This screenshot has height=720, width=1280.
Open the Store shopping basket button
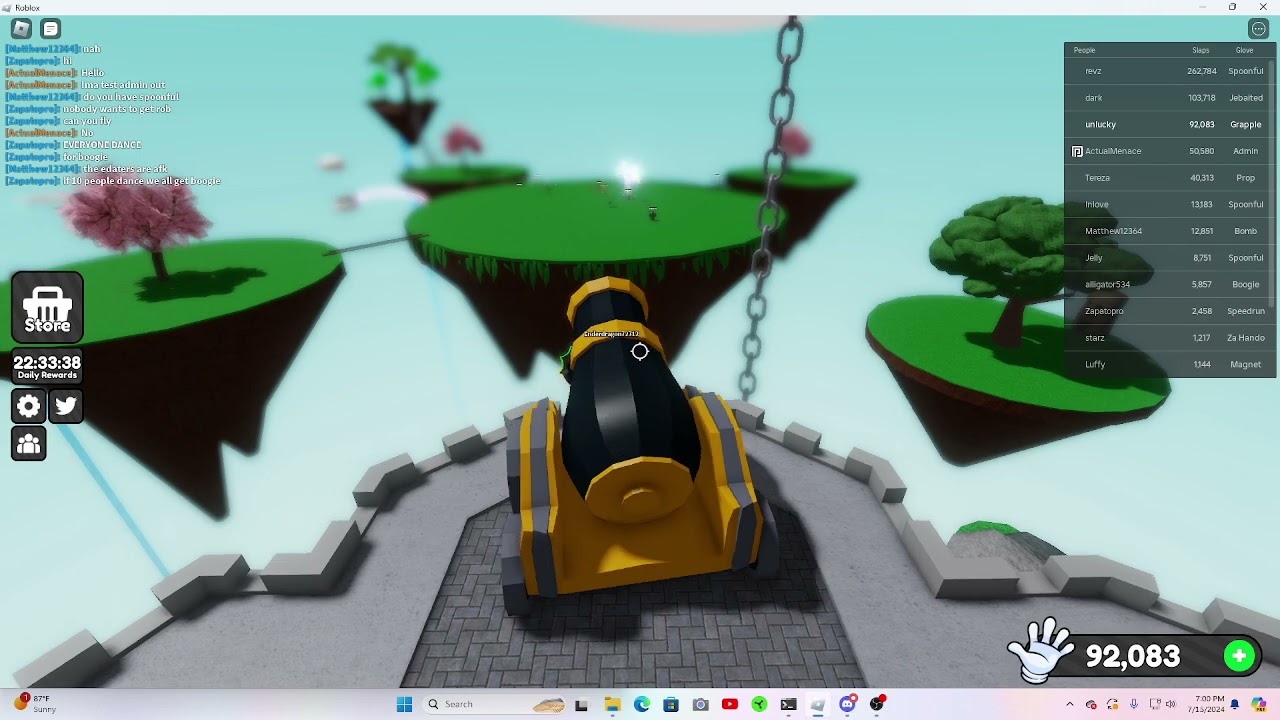pyautogui.click(x=47, y=307)
